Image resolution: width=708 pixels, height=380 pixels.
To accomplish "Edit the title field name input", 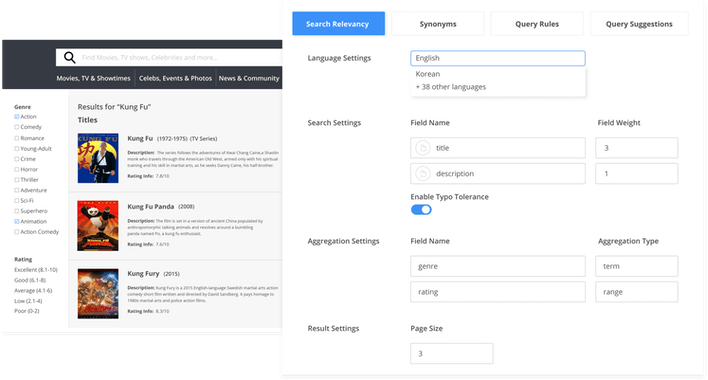I will 498,148.
